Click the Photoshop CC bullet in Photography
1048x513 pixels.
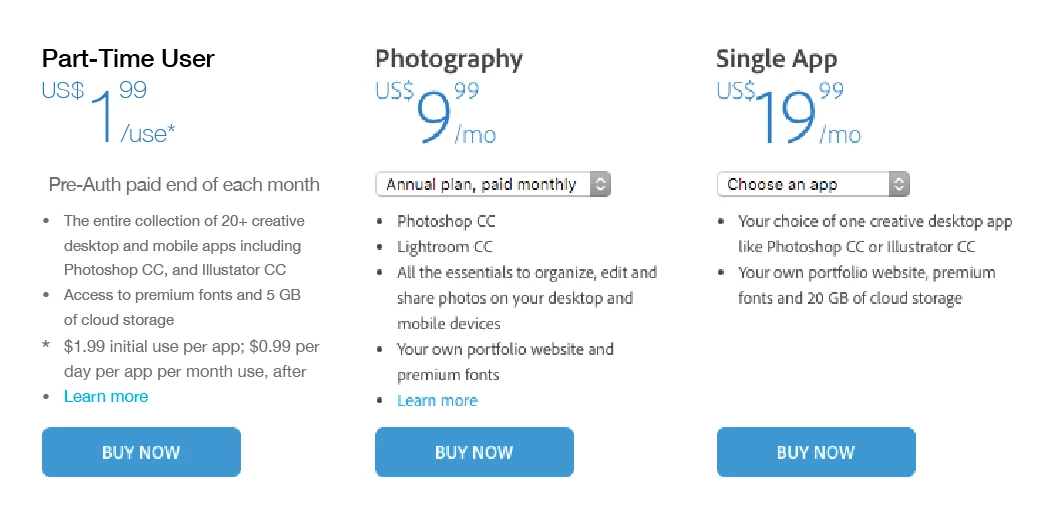(x=446, y=221)
